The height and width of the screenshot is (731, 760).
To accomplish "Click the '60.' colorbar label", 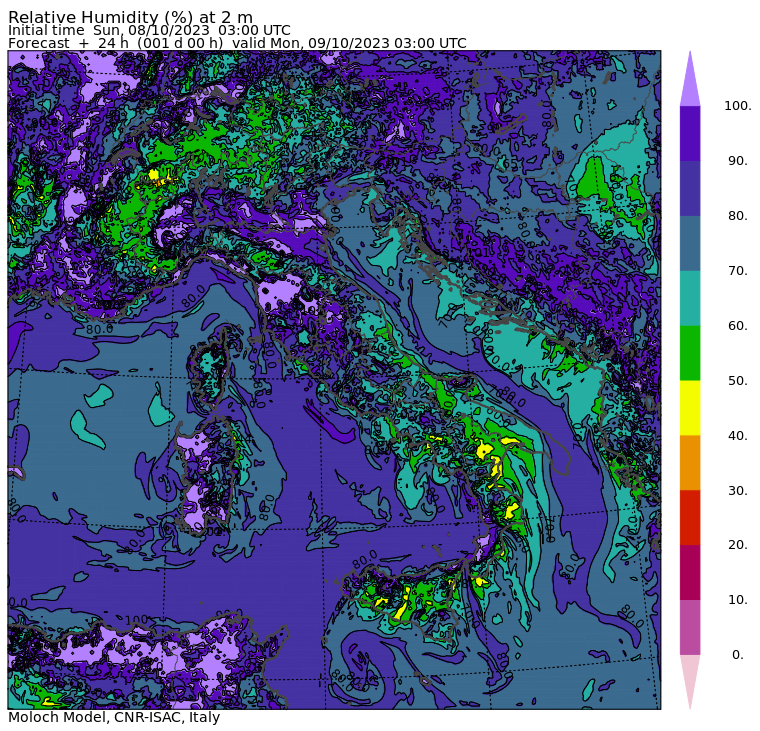I will [x=737, y=326].
